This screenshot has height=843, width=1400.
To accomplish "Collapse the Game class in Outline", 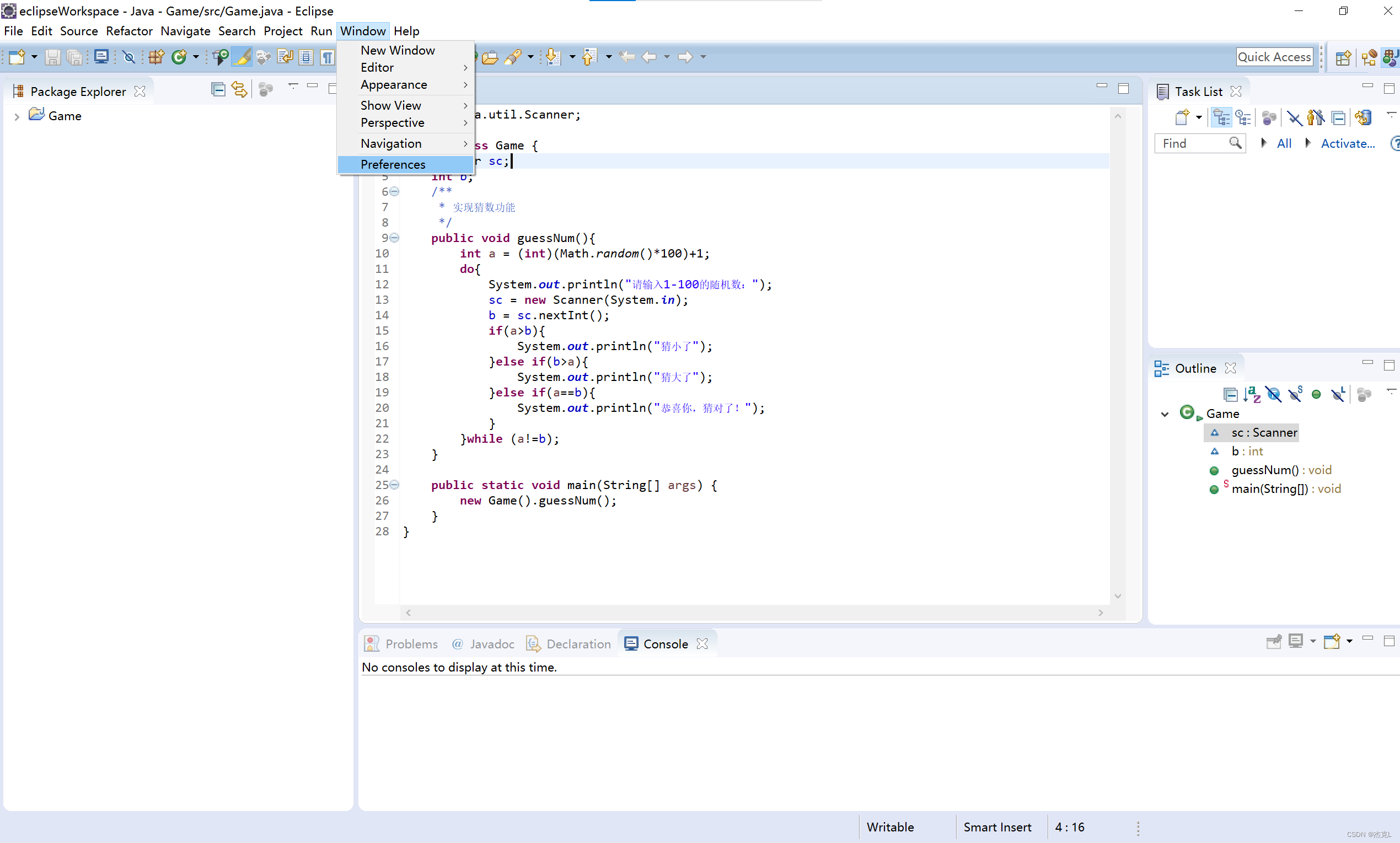I will click(x=1165, y=414).
